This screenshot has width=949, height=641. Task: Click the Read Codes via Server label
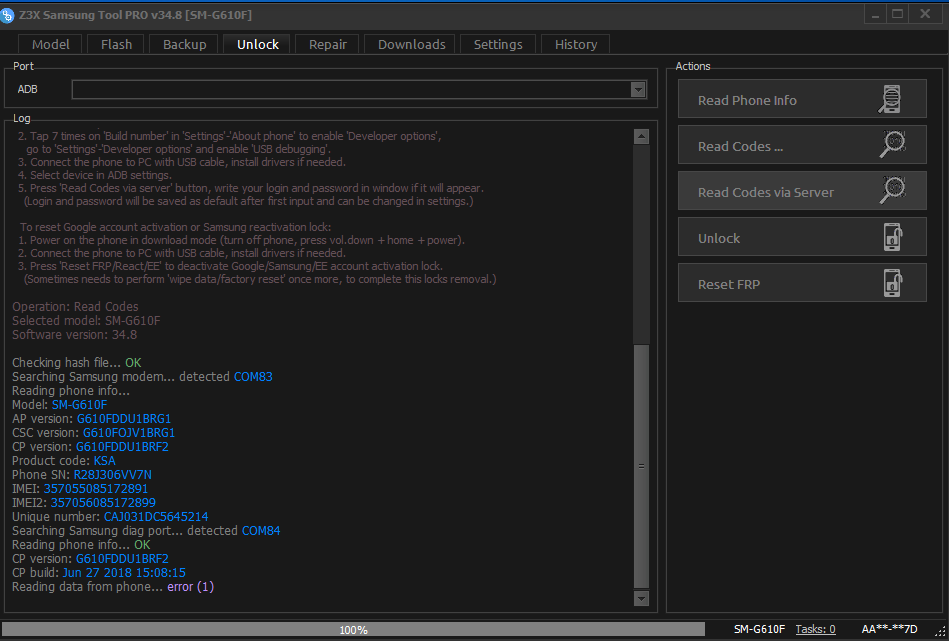[766, 192]
